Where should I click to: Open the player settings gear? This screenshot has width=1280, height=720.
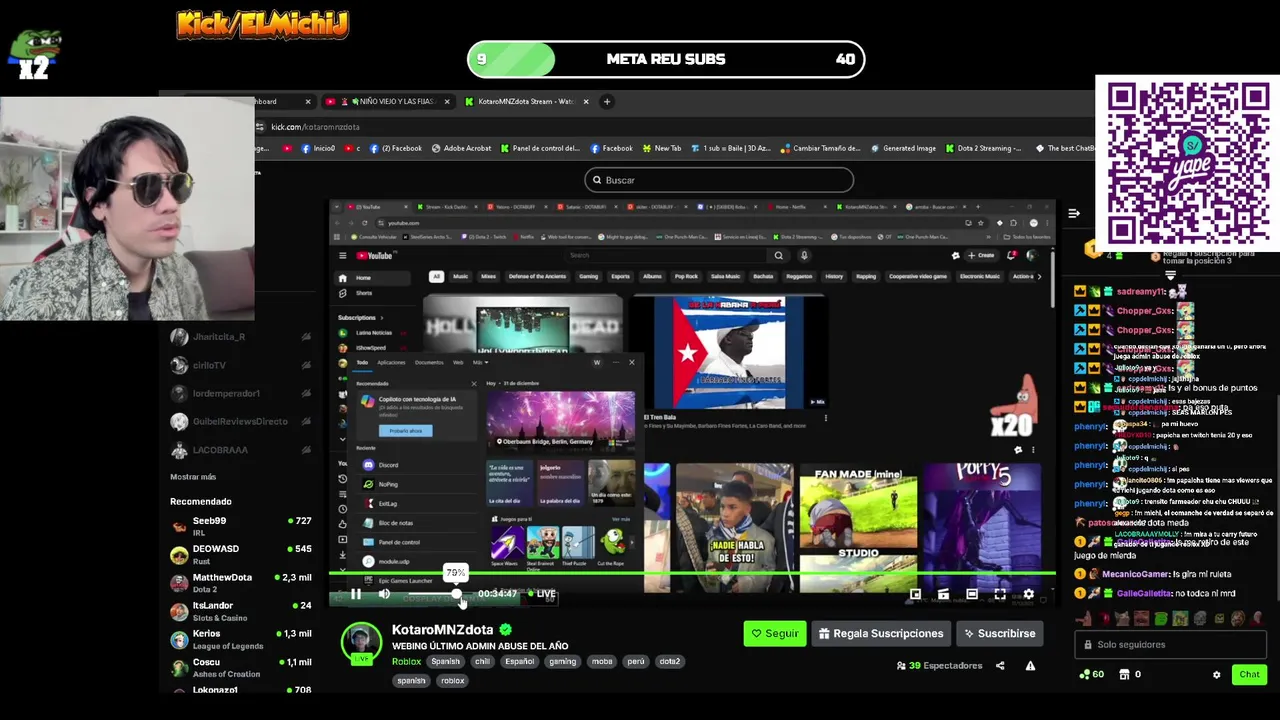(1028, 594)
